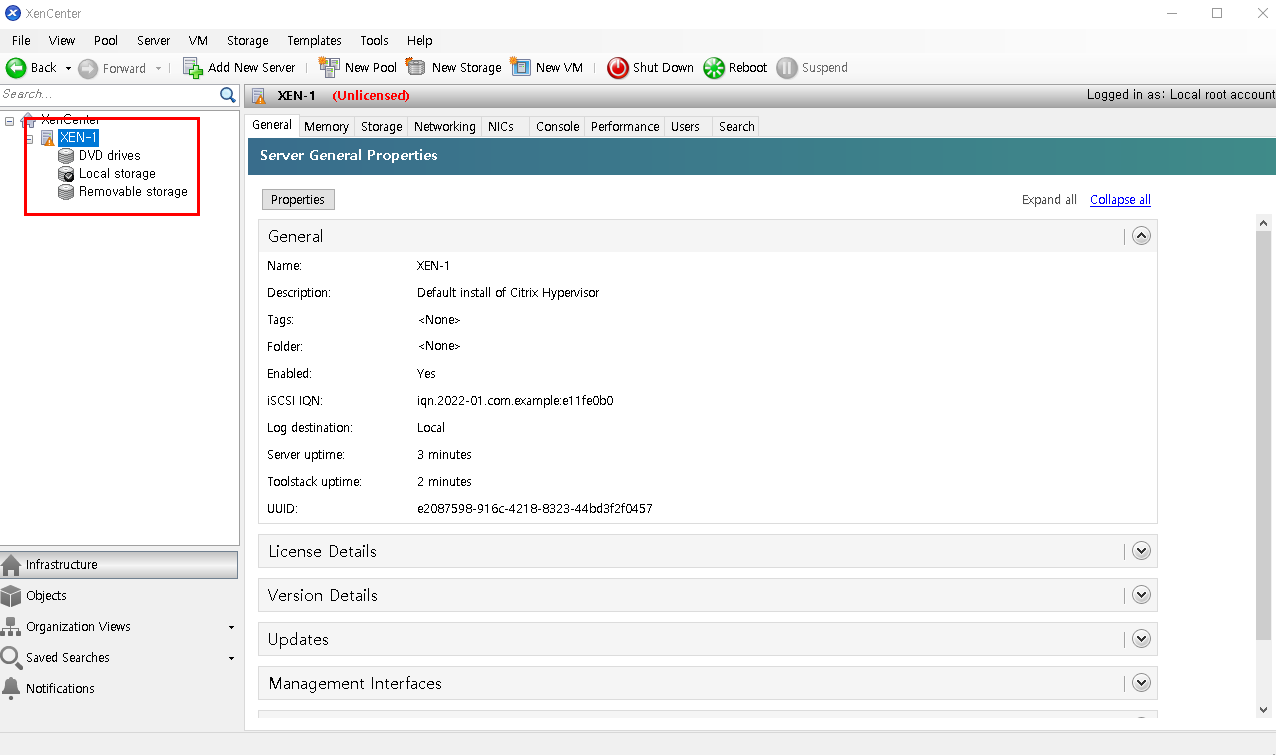The width and height of the screenshot is (1276, 755).
Task: Open the Organization Views dropdown arrow
Action: tap(231, 628)
